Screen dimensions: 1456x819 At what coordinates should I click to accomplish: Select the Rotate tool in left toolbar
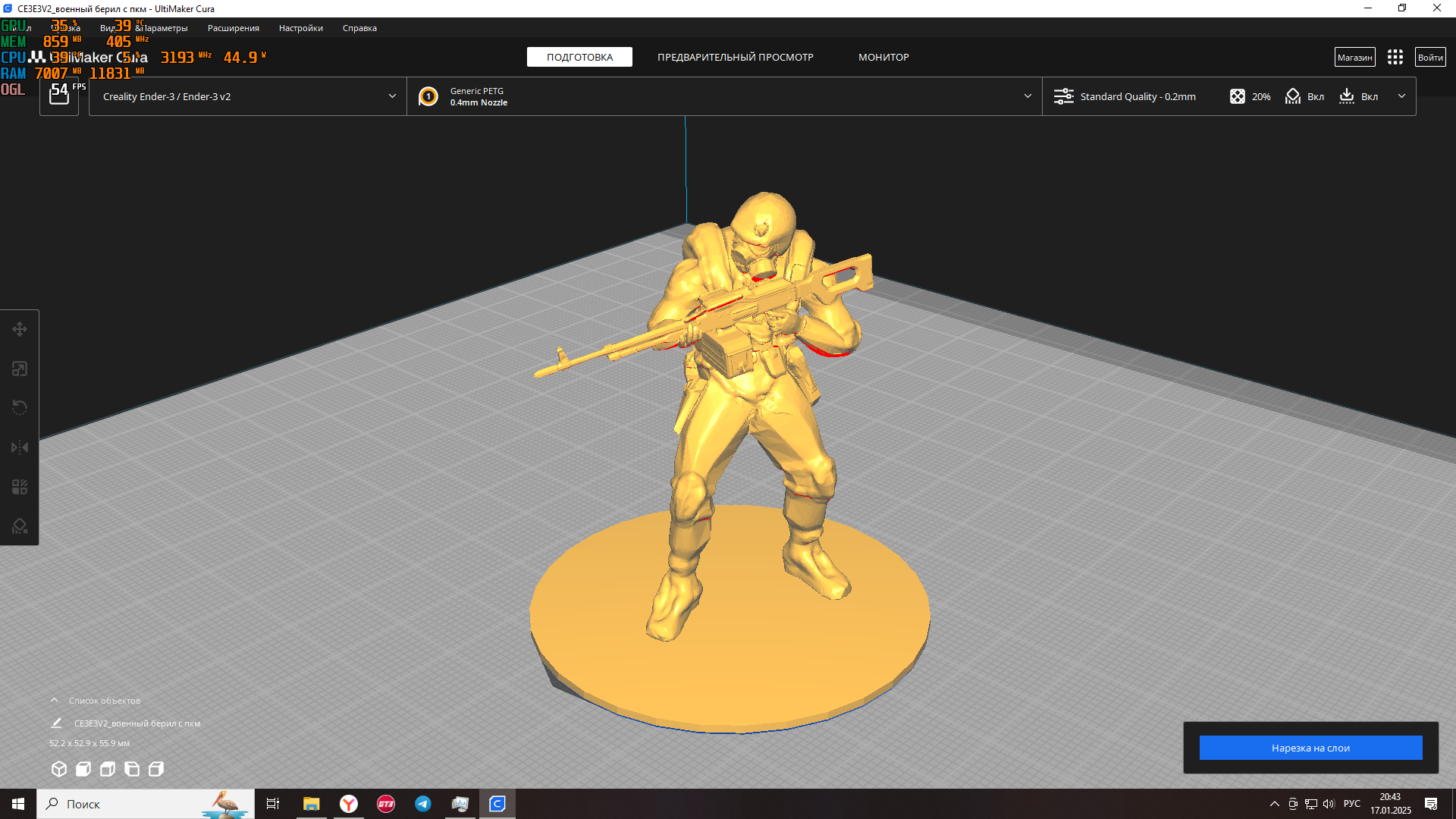(x=20, y=408)
